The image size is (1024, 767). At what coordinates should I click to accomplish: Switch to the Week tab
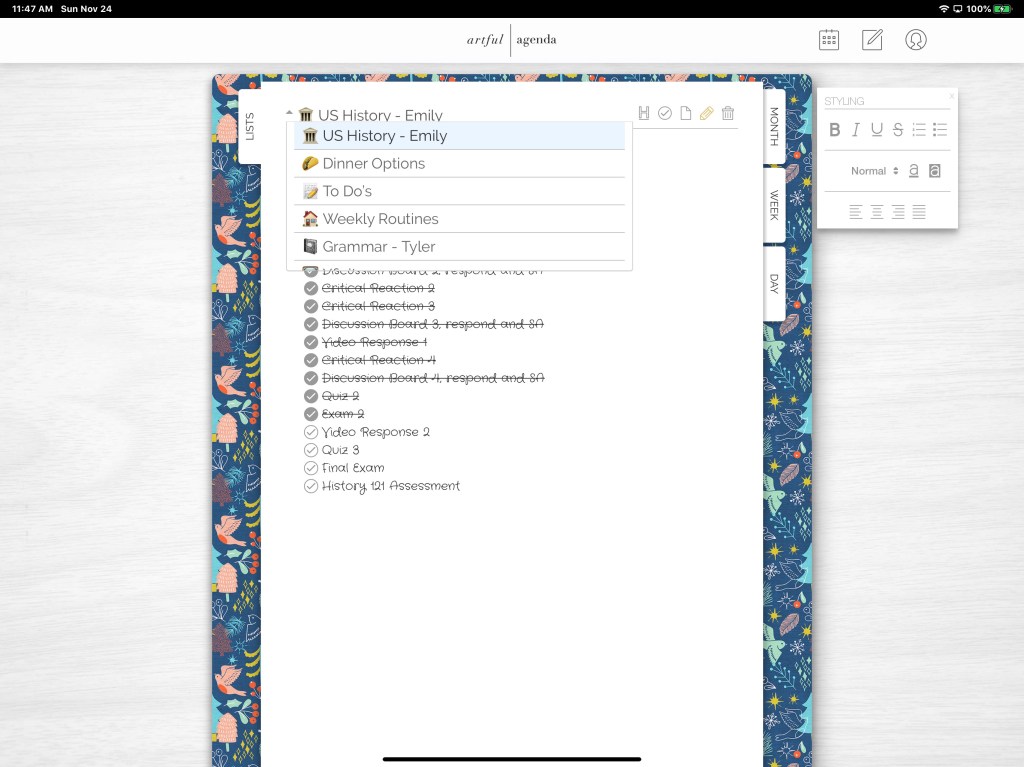tap(774, 205)
